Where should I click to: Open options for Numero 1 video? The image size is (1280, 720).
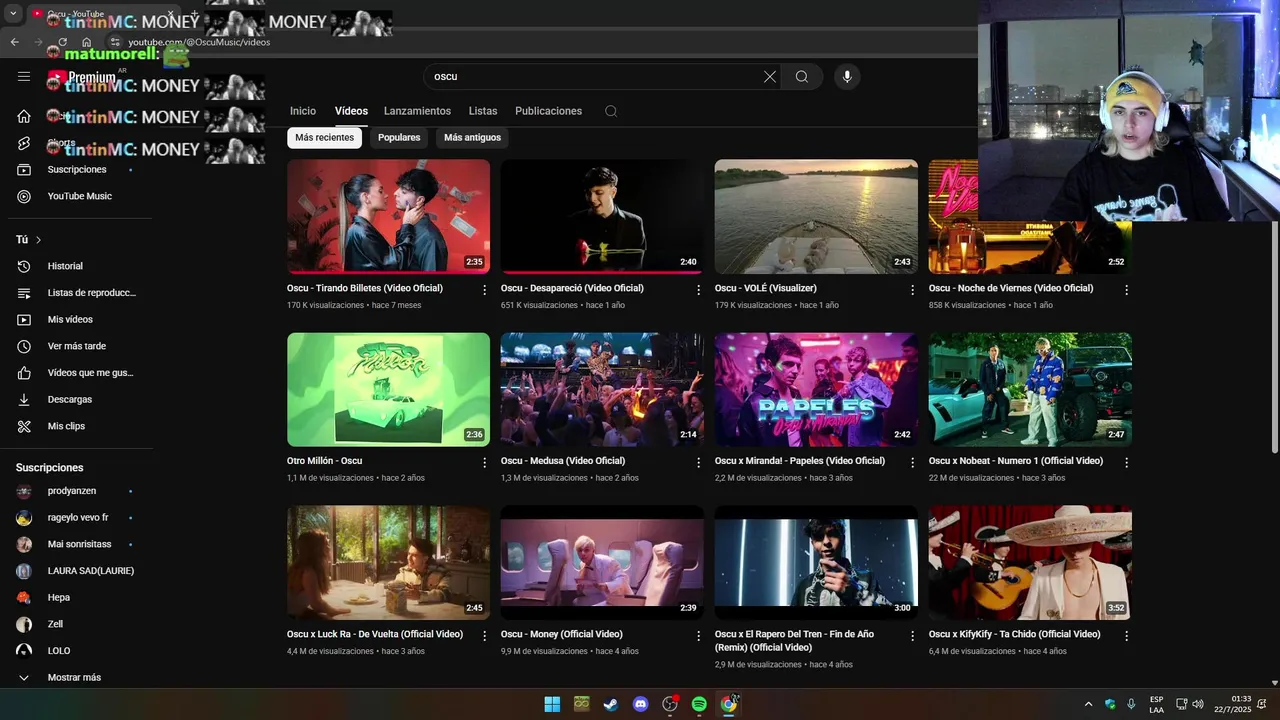point(1126,463)
